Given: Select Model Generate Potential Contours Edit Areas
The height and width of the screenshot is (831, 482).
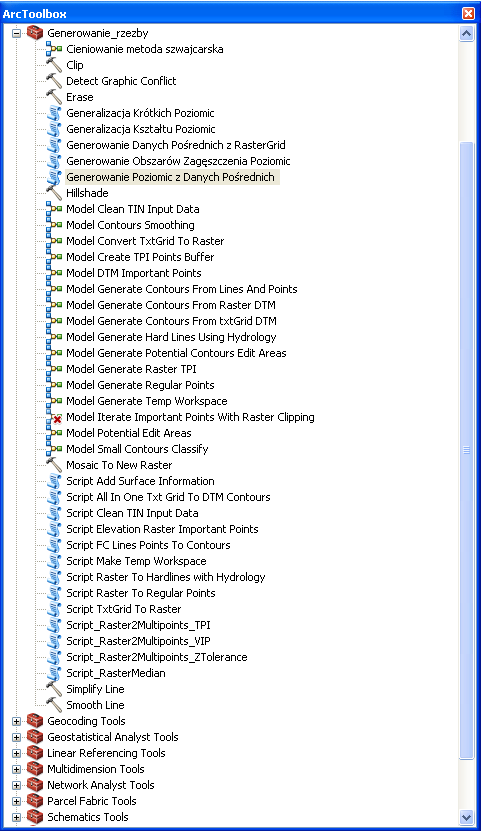Looking at the screenshot, I should 176,353.
